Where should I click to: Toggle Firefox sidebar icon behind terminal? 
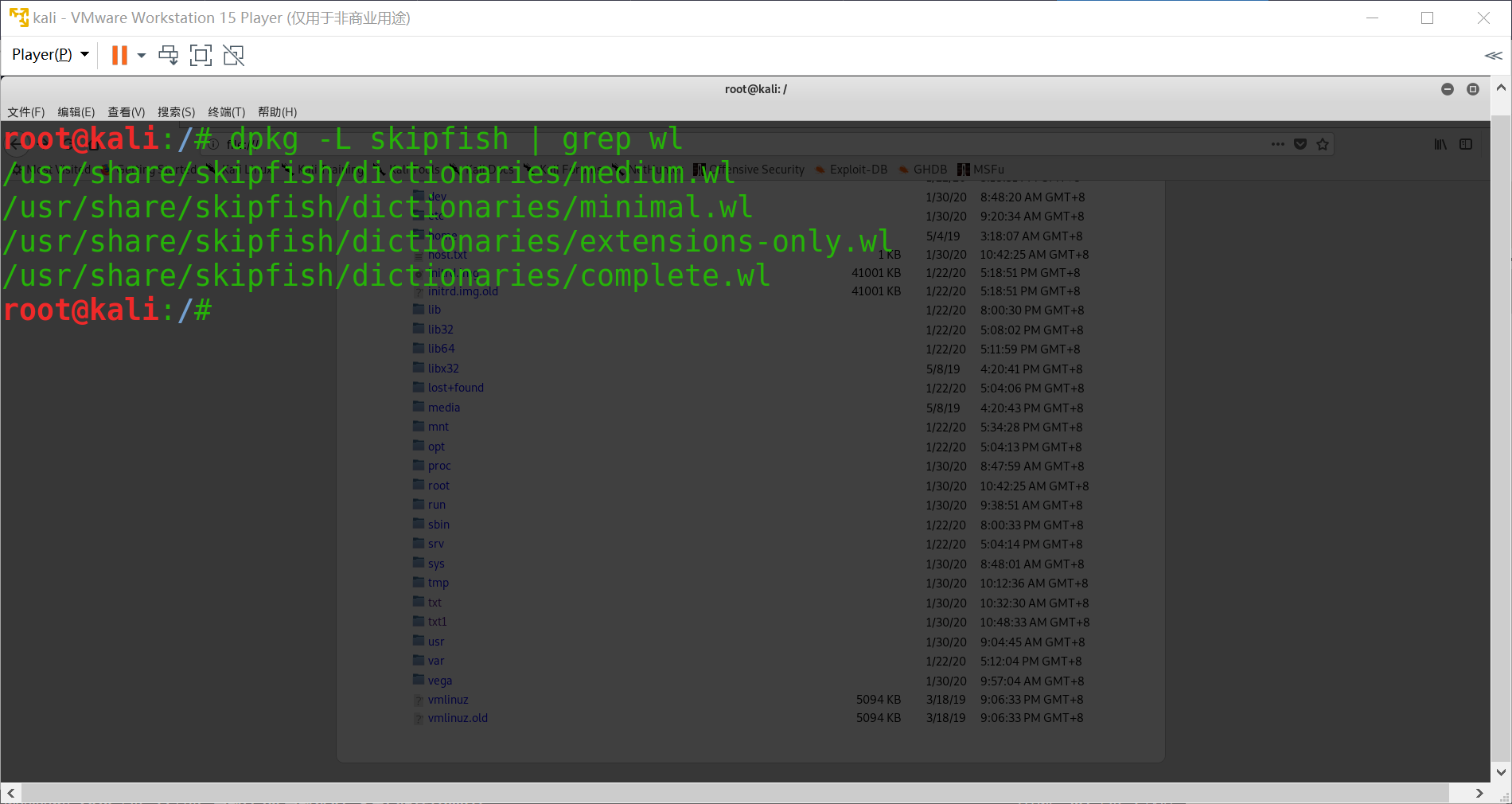coord(1466,144)
